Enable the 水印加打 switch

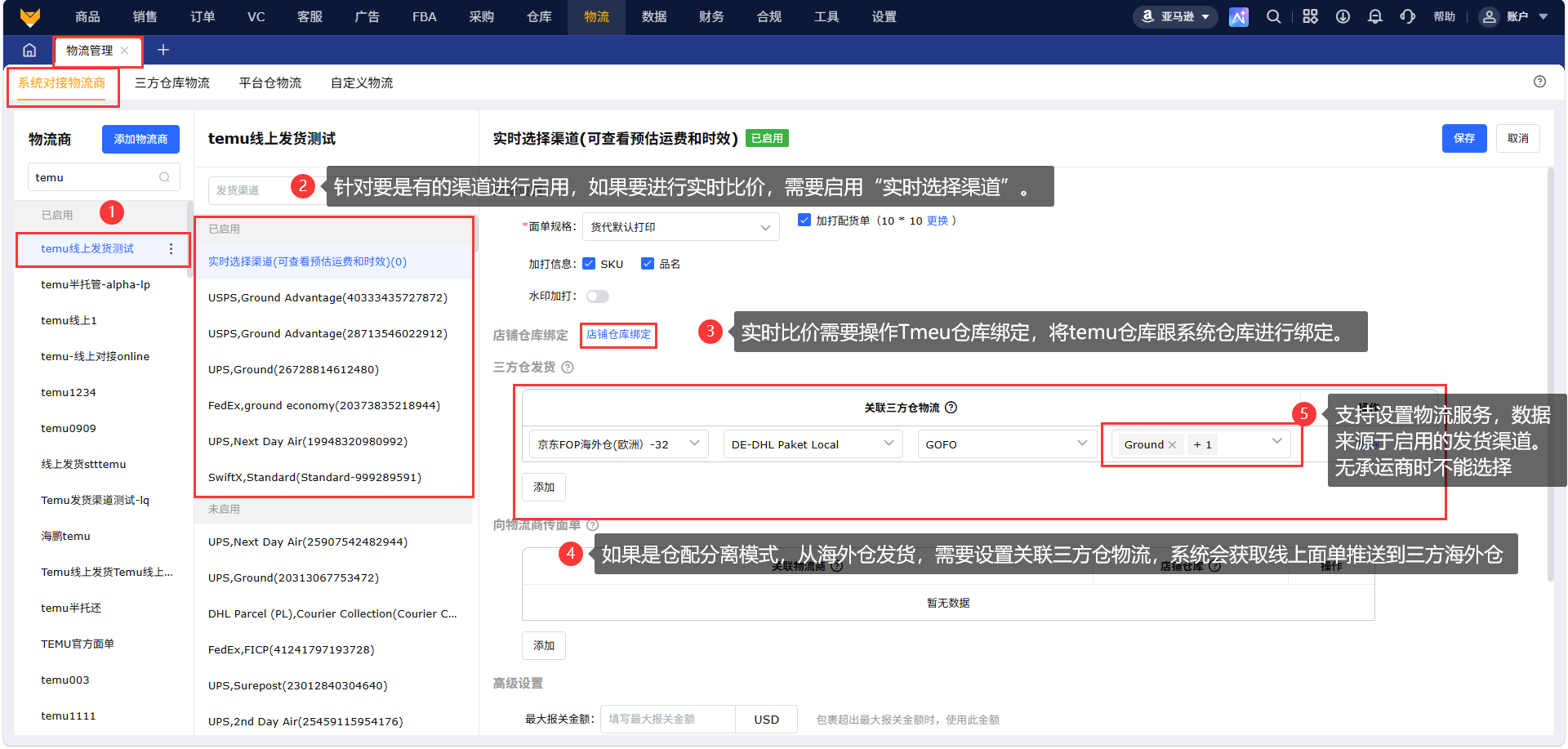[598, 296]
